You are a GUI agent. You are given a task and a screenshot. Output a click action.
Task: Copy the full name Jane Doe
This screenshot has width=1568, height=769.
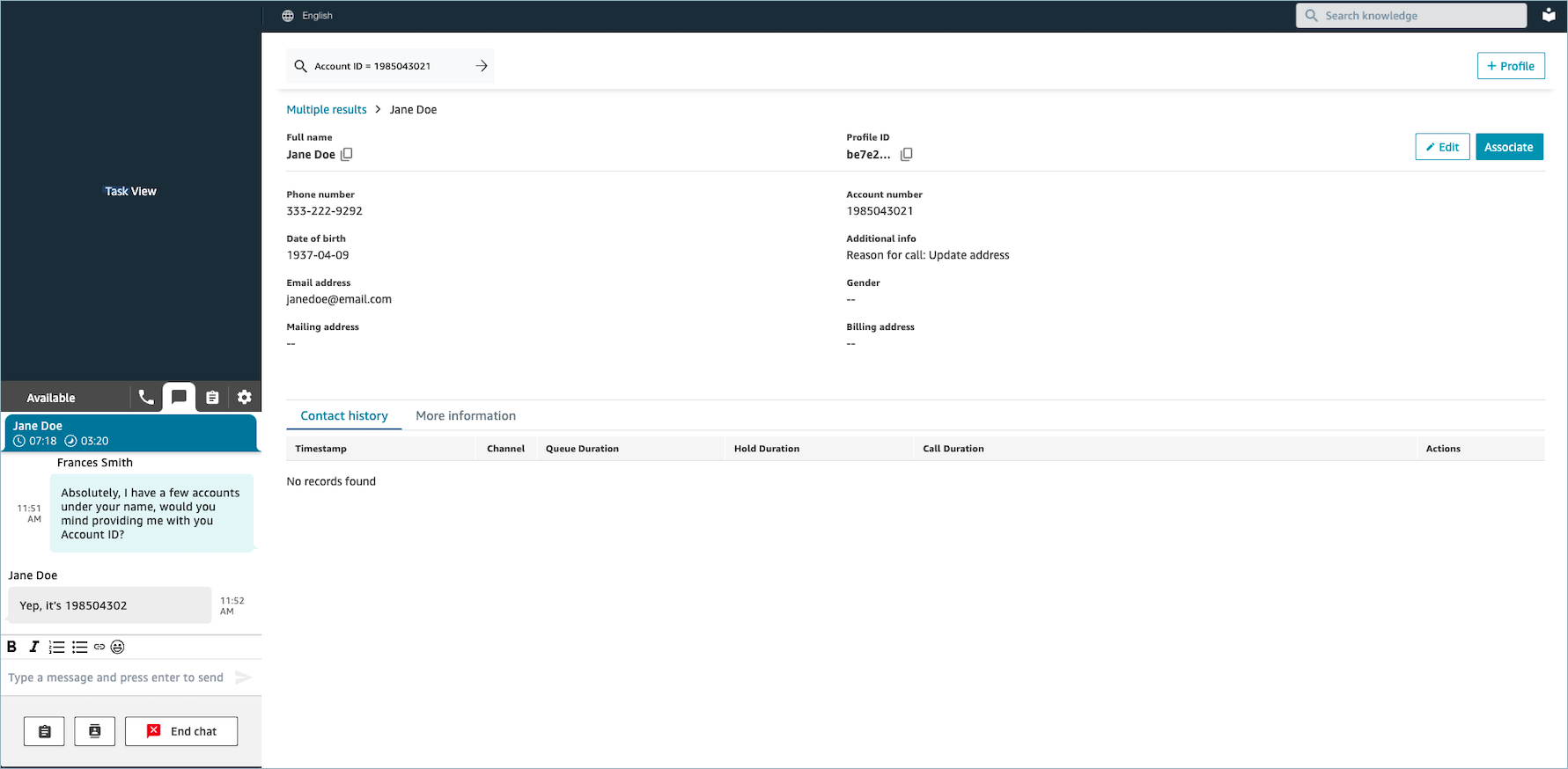pyautogui.click(x=347, y=155)
